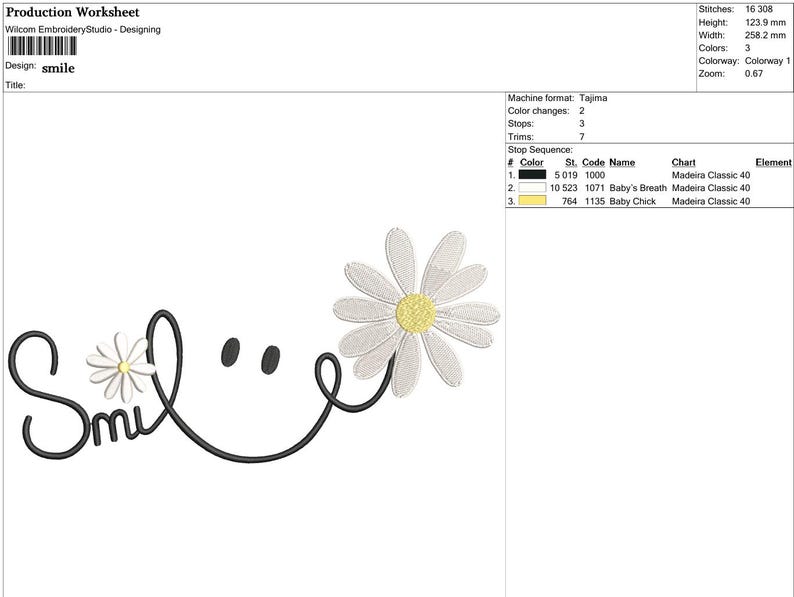This screenshot has width=794, height=597.
Task: Click the 'Code' column header
Action: (593, 163)
